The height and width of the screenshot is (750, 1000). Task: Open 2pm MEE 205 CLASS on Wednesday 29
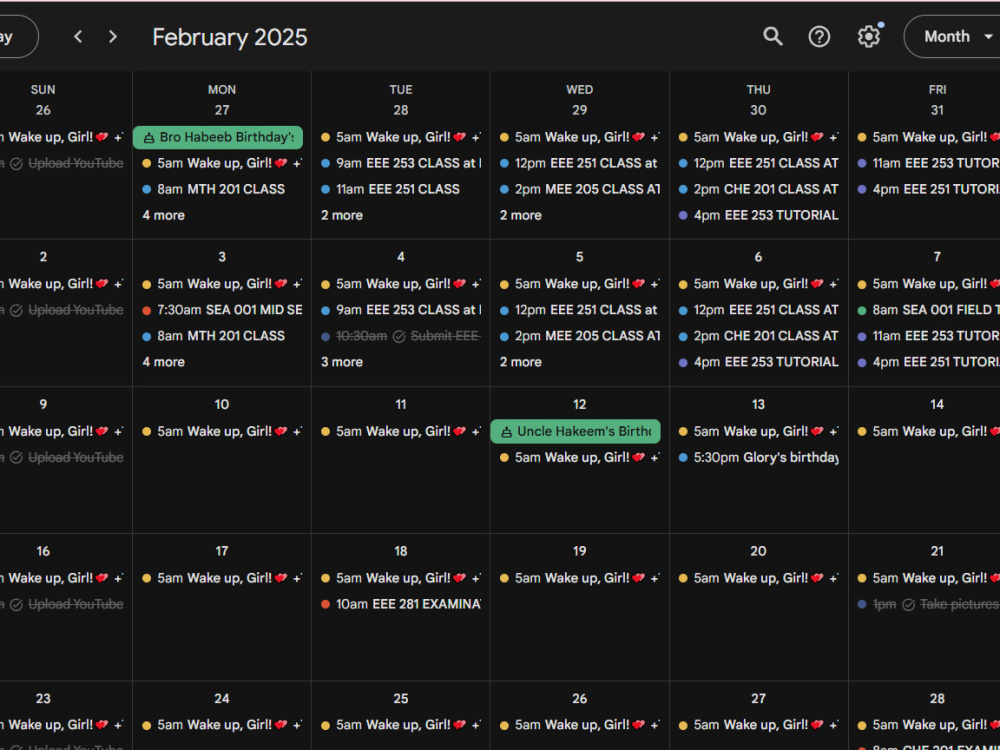click(578, 189)
